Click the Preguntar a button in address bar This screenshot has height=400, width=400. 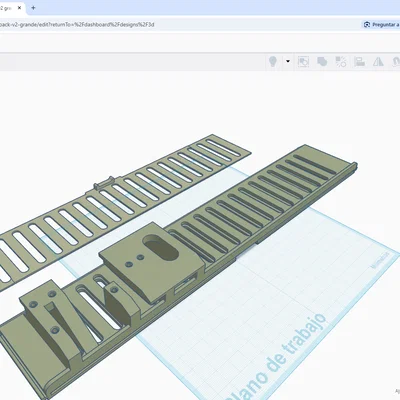point(381,25)
